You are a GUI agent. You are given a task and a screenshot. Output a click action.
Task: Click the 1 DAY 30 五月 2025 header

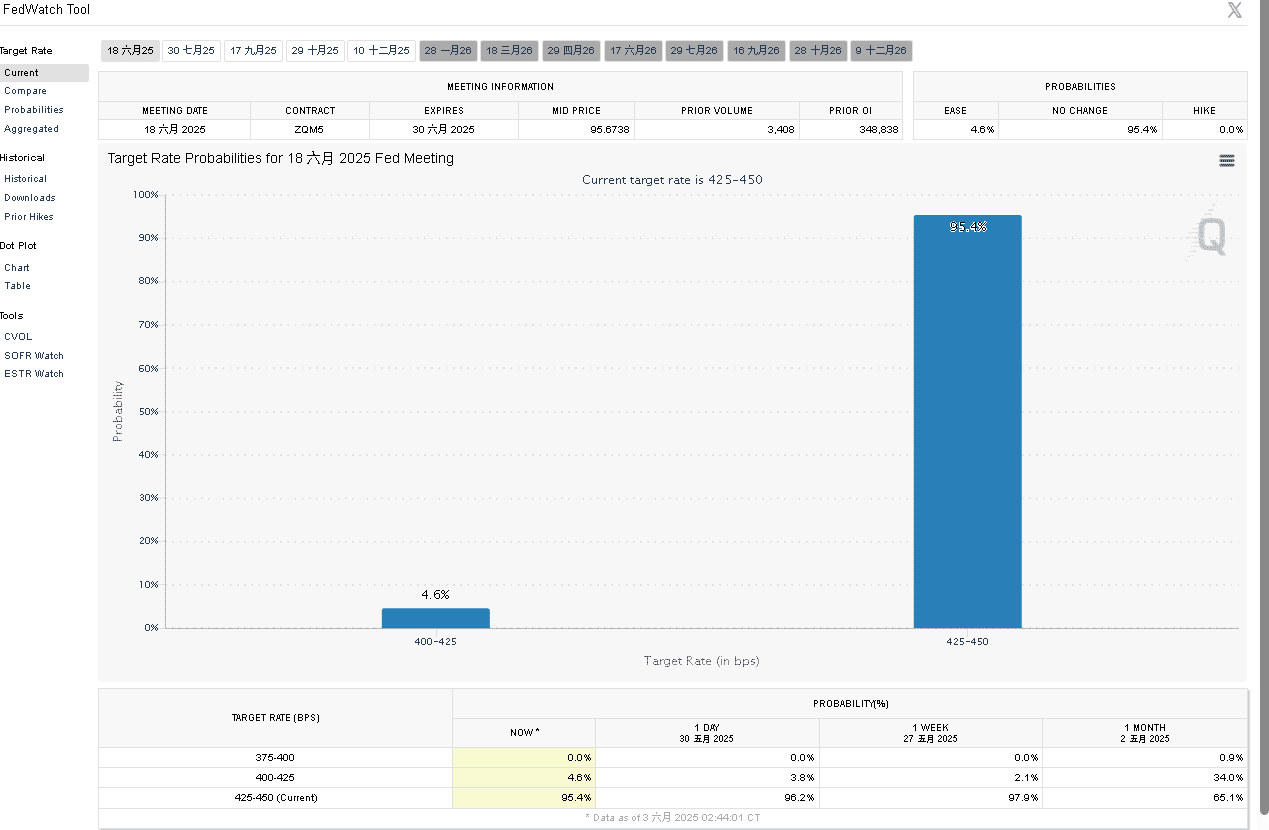click(707, 733)
